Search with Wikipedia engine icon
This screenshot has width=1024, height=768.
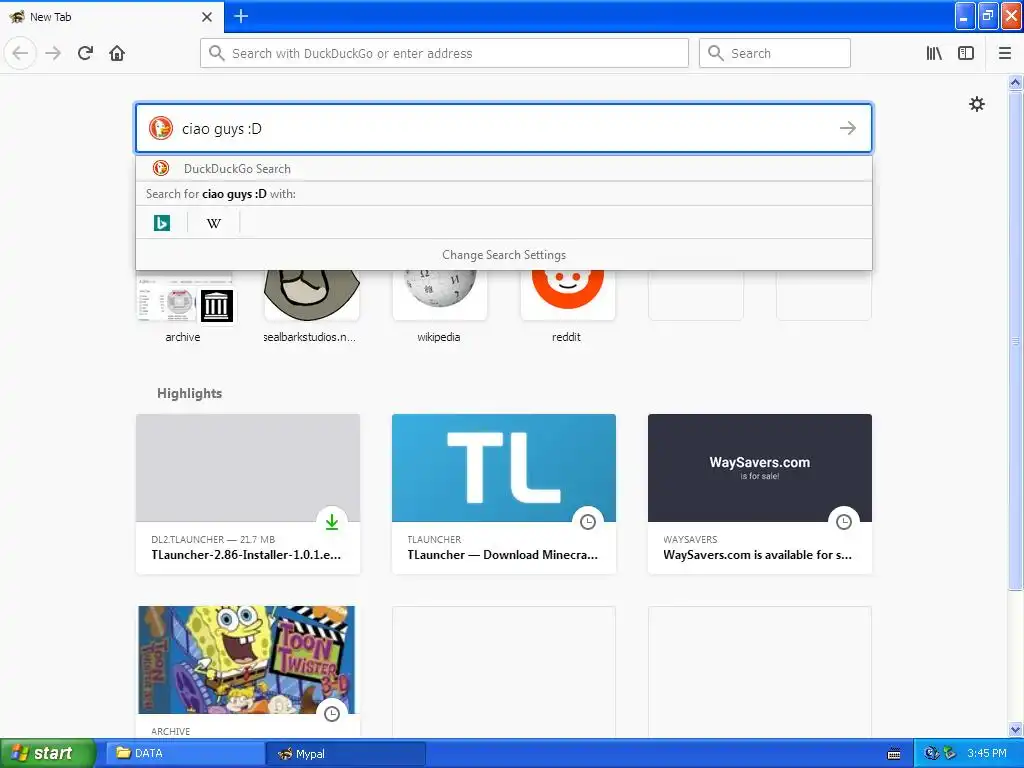(214, 223)
